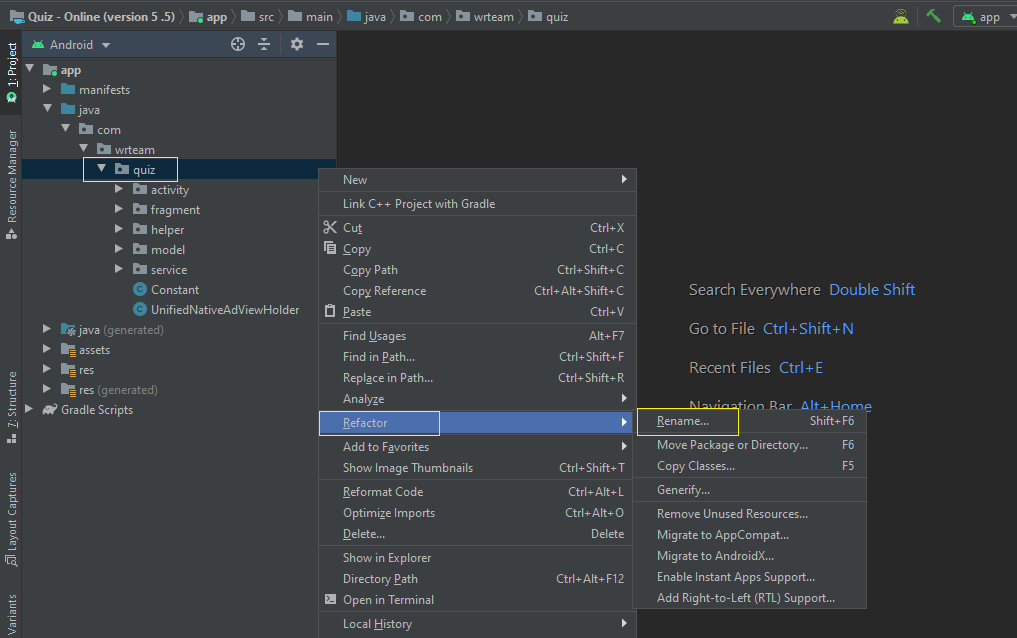Choose Enable Instant Apps Support...
Viewport: 1017px width, 638px height.
pyautogui.click(x=750, y=577)
